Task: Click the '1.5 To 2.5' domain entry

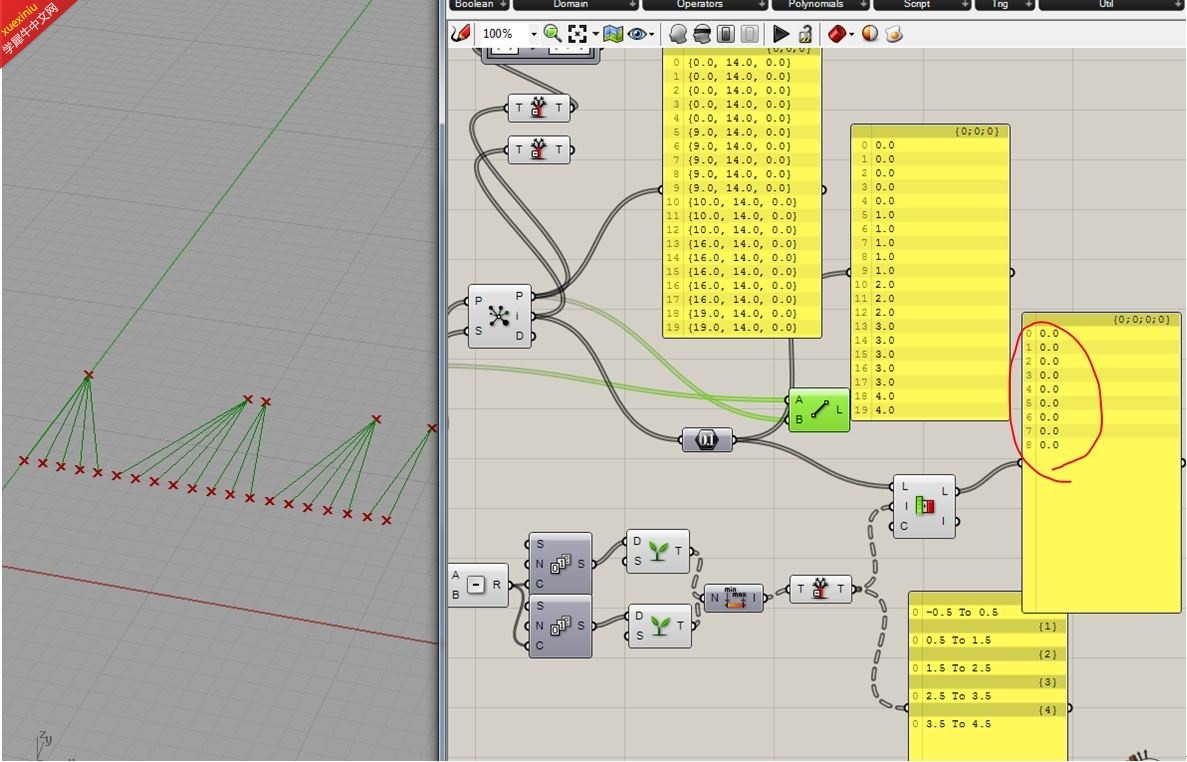Action: point(958,668)
